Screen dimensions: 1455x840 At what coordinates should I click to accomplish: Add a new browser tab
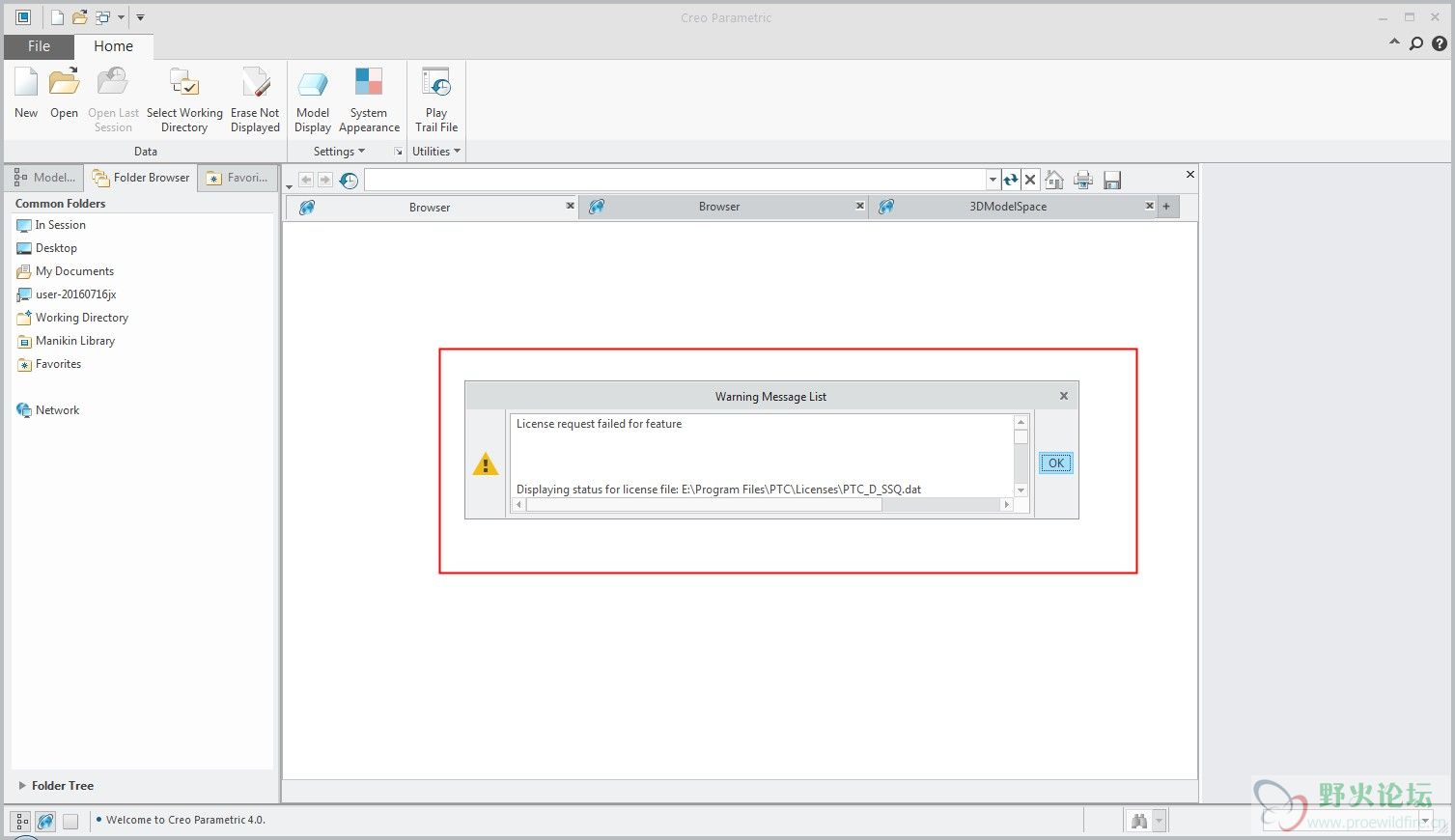click(x=1166, y=207)
